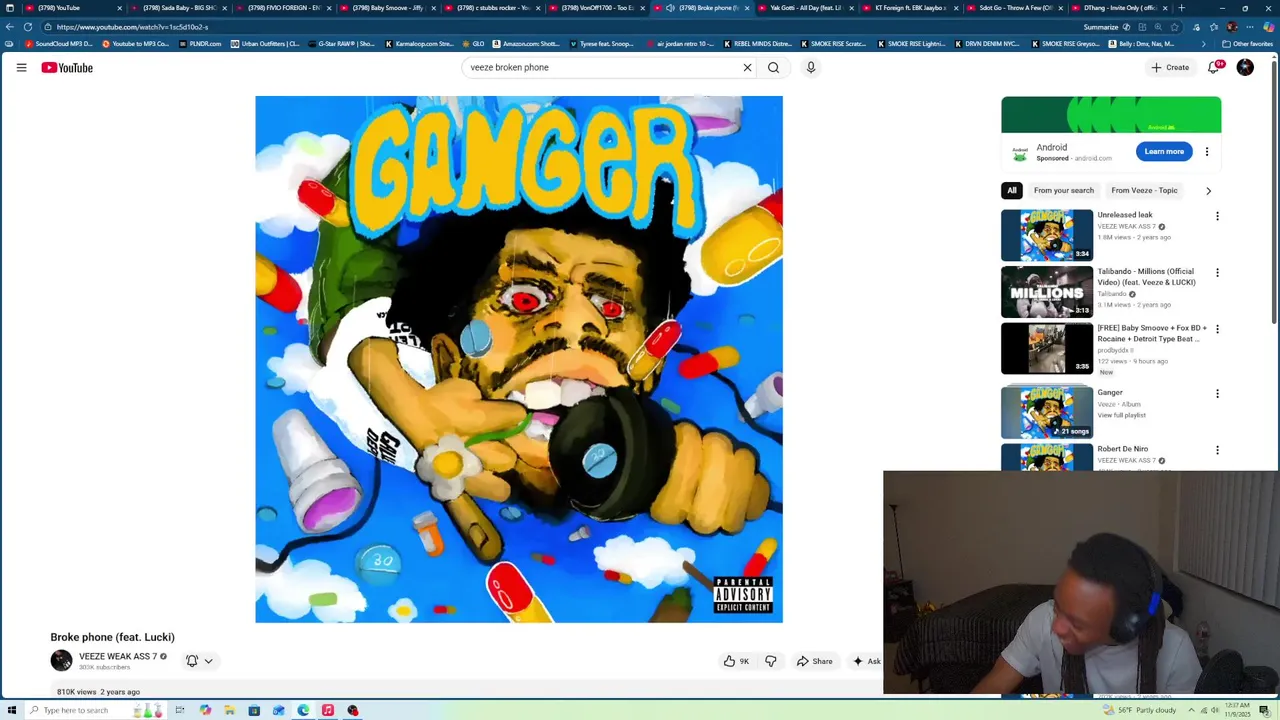Click the View full playlist link
The height and width of the screenshot is (720, 1280).
tap(1121, 415)
